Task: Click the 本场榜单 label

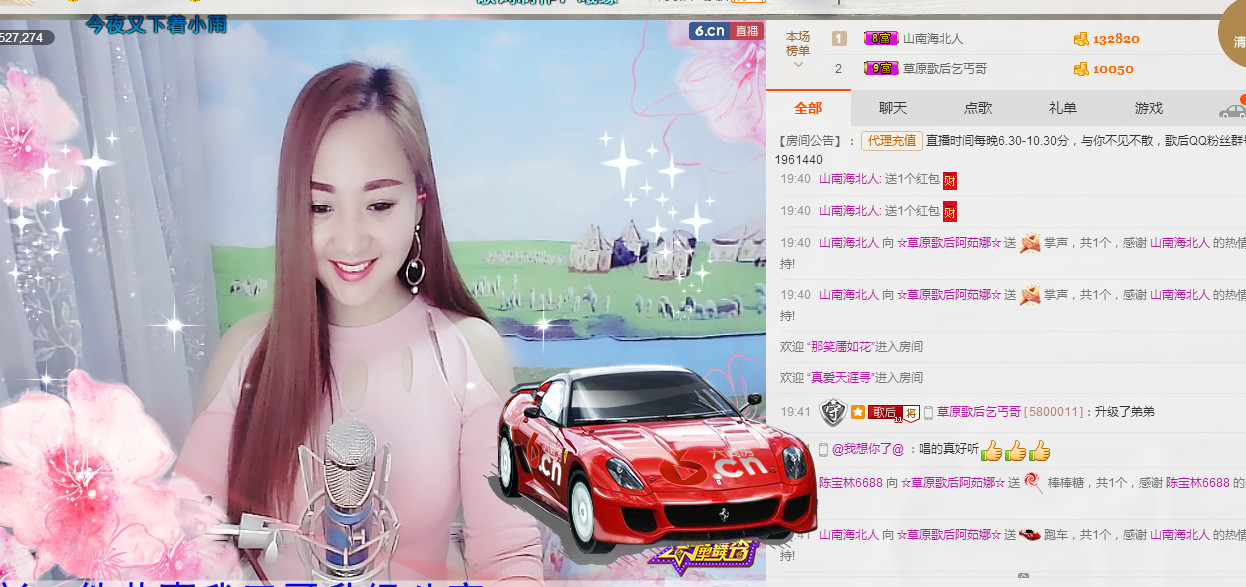Action: (x=798, y=43)
